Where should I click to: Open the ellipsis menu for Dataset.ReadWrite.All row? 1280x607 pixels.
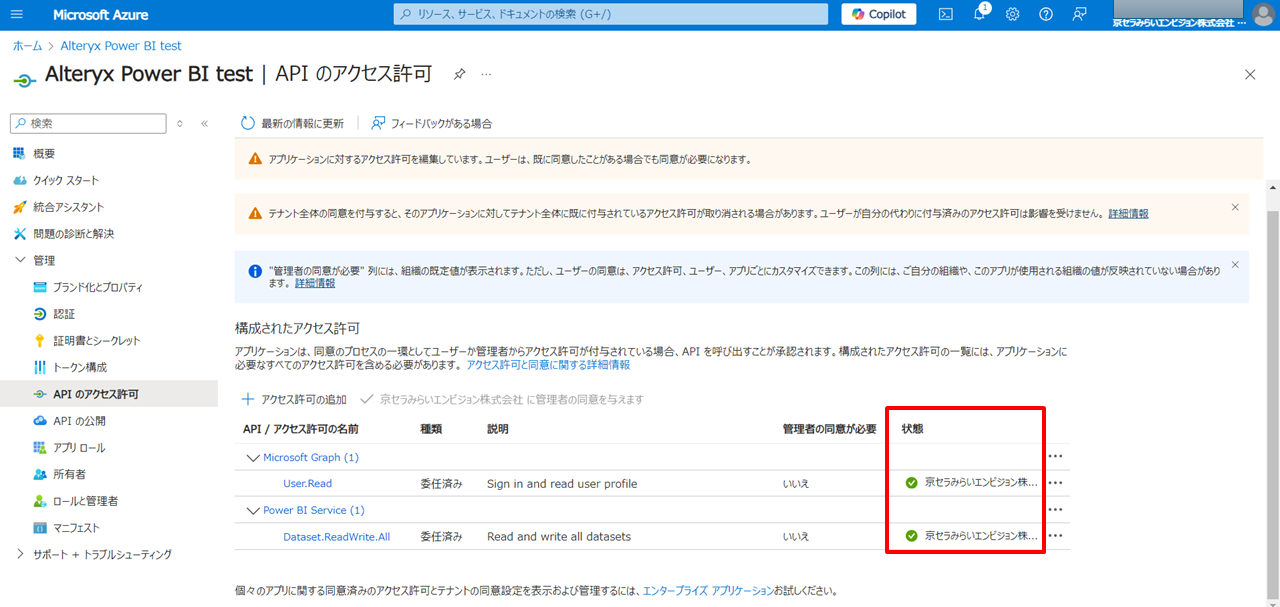pos(1055,536)
